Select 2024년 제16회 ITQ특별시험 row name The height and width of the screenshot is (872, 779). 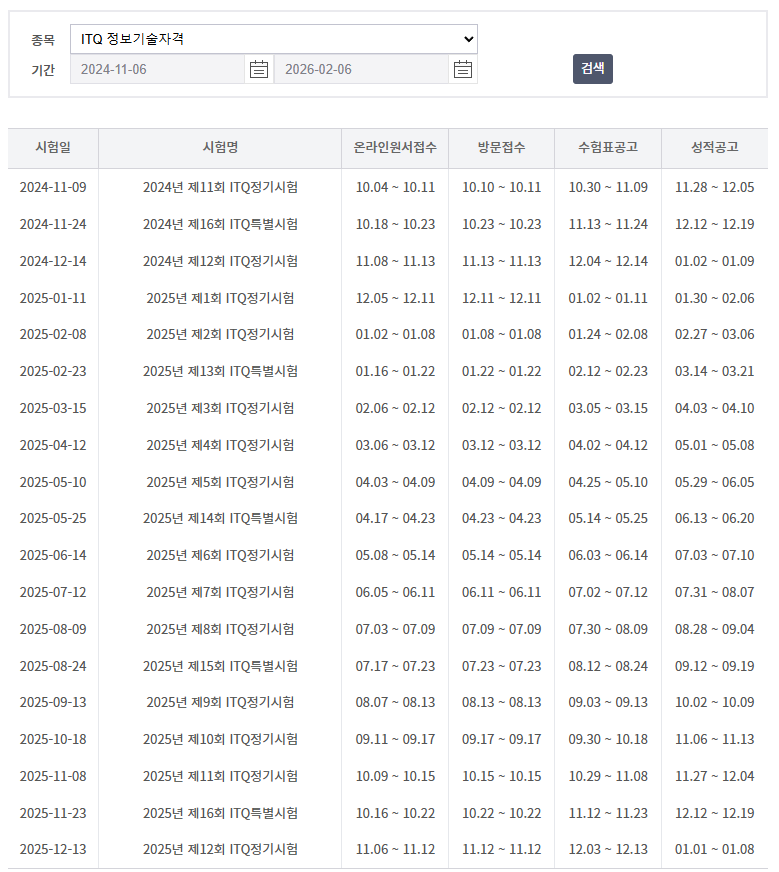pos(220,224)
